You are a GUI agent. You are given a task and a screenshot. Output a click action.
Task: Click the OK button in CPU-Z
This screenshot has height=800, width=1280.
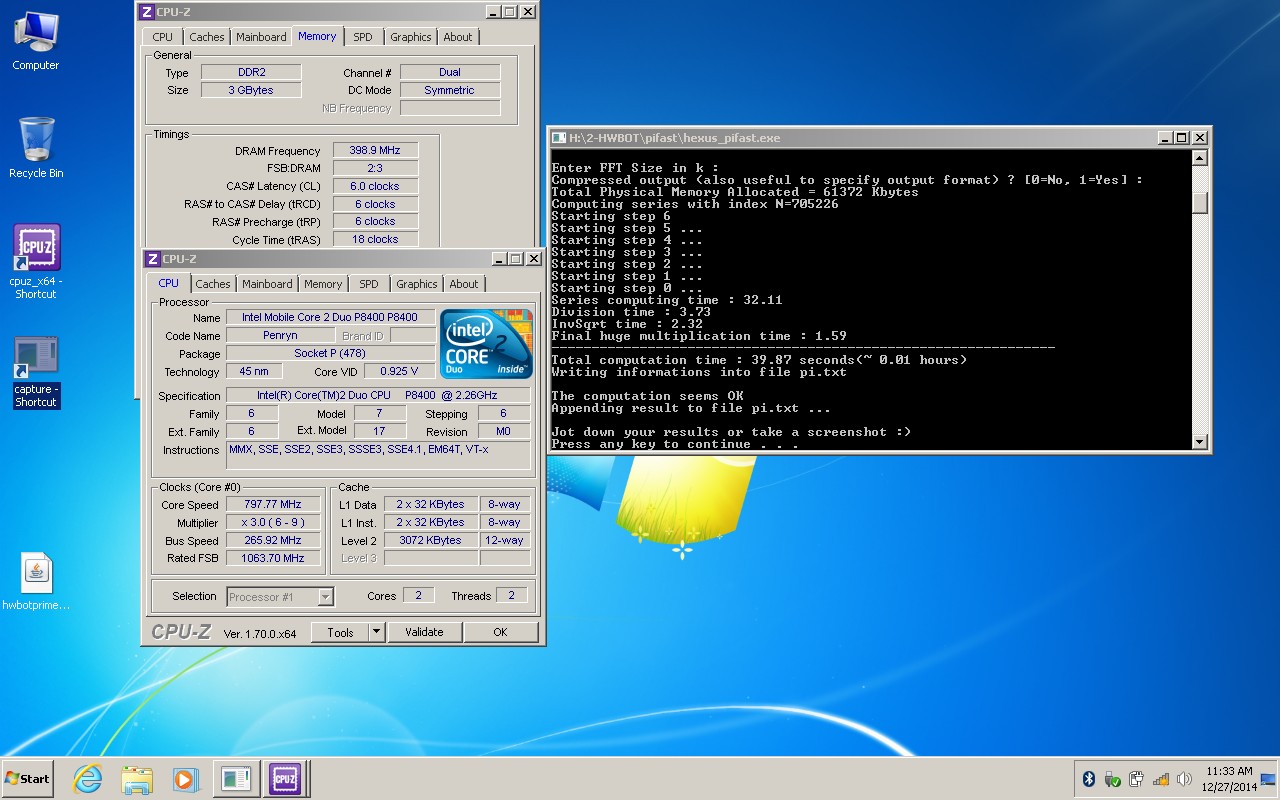coord(500,632)
